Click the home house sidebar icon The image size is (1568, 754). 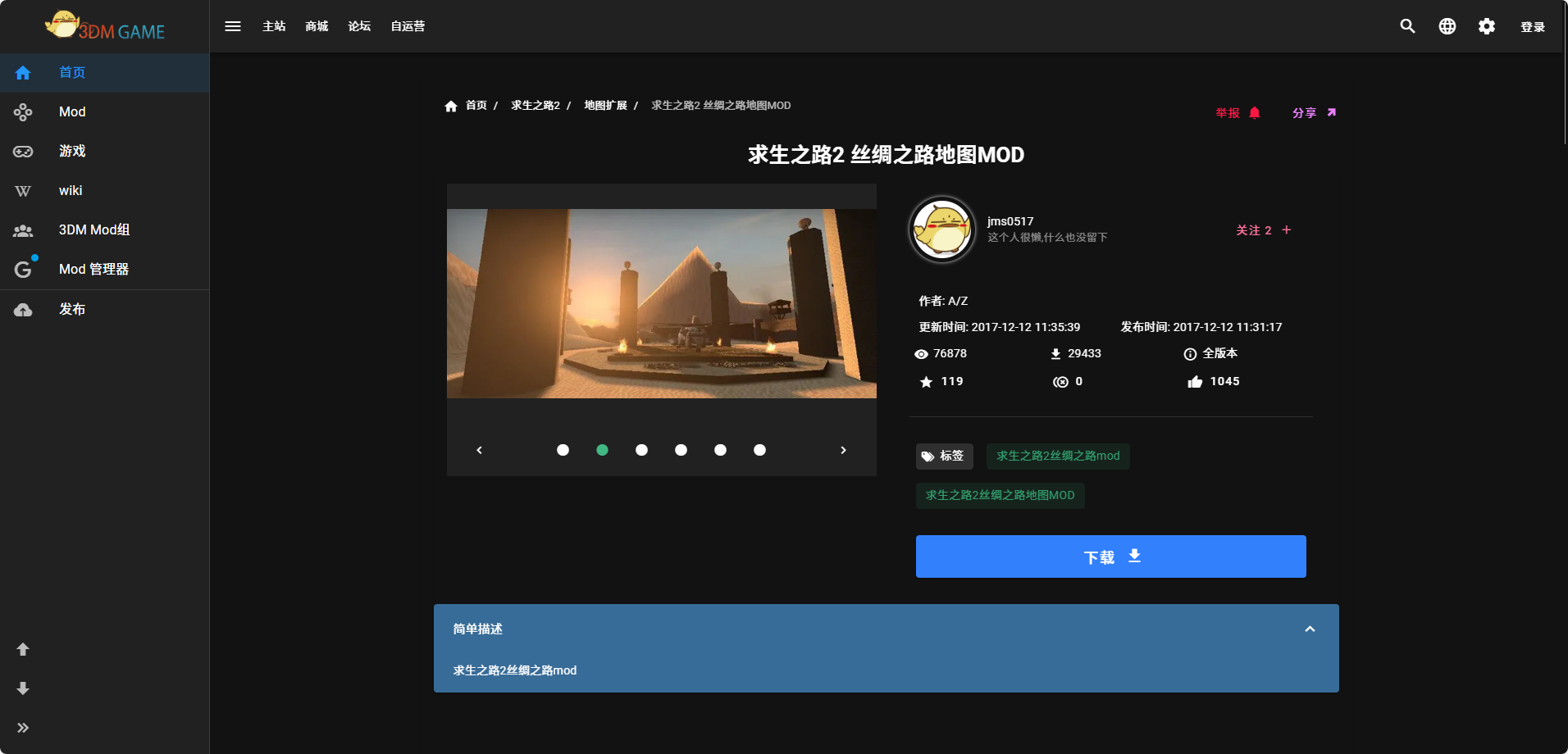[x=23, y=72]
